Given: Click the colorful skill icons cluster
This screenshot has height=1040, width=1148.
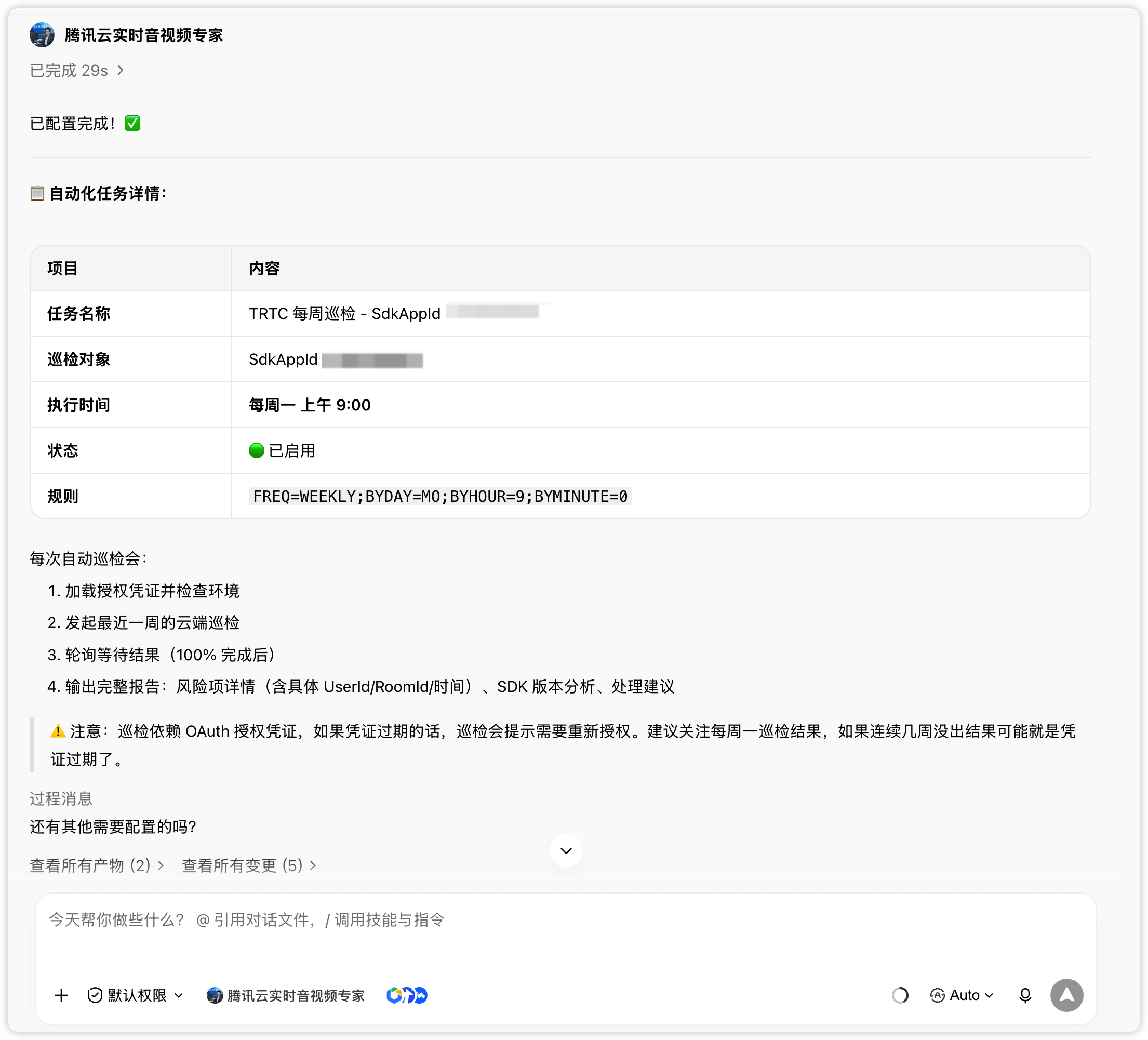Looking at the screenshot, I should [x=407, y=995].
